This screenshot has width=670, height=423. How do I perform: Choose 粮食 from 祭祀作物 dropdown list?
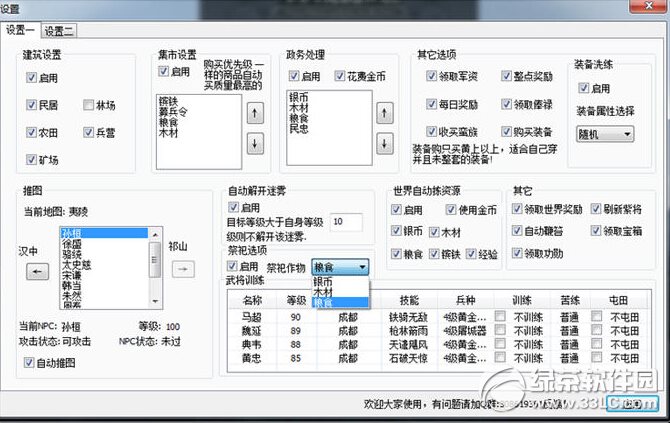tap(341, 303)
